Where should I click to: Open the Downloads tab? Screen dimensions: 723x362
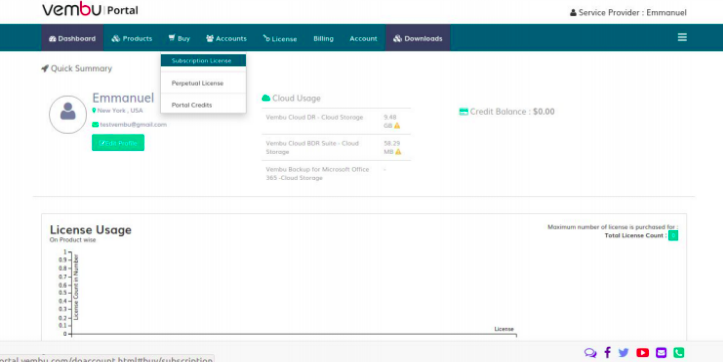[418, 38]
